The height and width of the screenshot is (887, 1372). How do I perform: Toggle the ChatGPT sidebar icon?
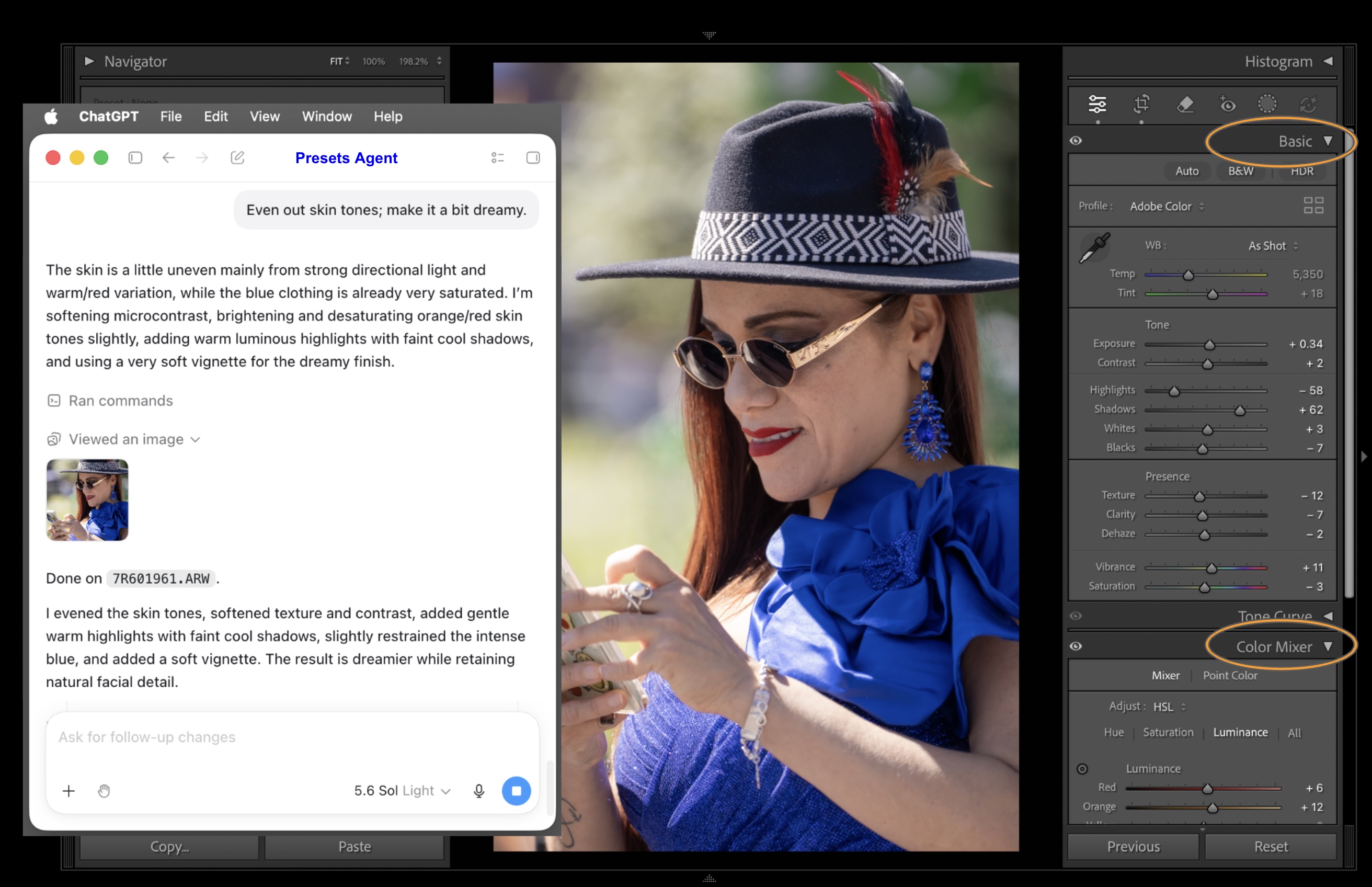pyautogui.click(x=135, y=158)
